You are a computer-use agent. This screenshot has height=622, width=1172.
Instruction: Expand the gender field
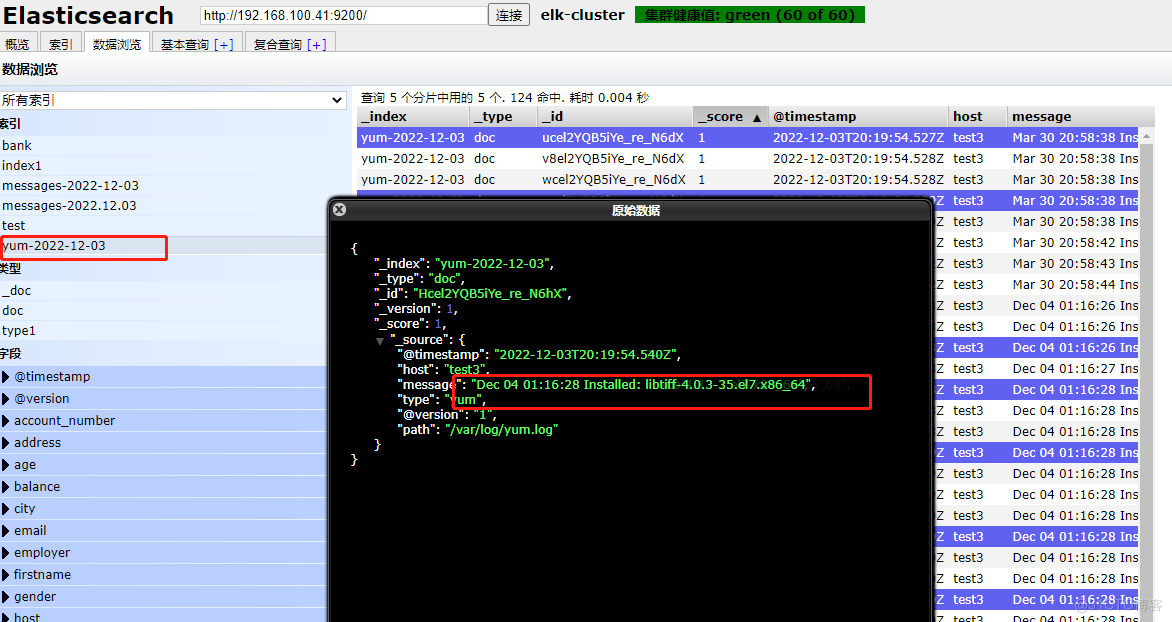tap(6, 597)
